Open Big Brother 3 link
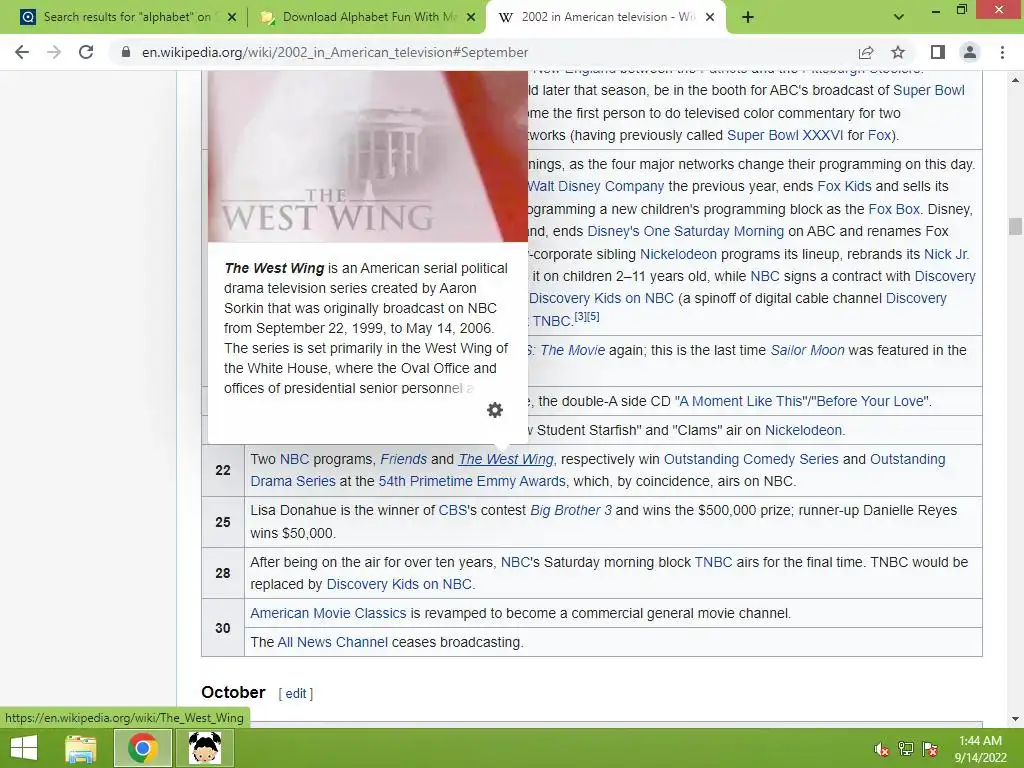This screenshot has height=768, width=1024. tap(571, 510)
